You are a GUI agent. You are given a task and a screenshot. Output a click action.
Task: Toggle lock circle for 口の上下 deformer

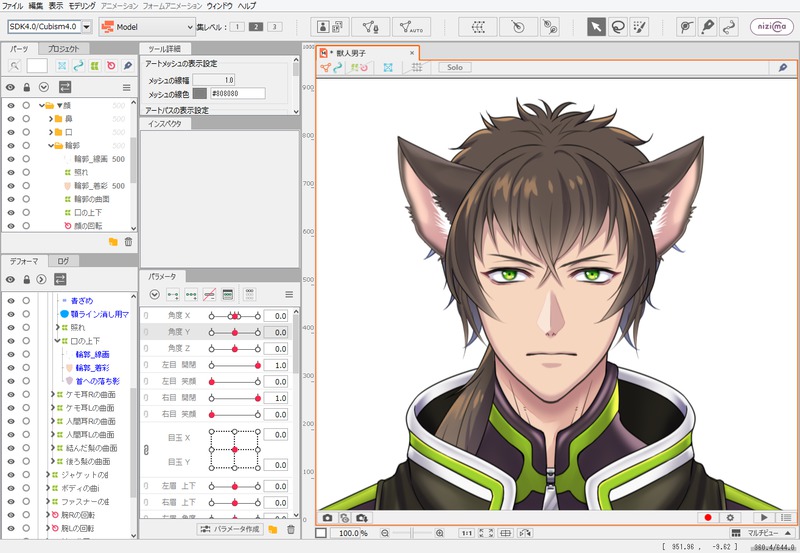pos(26,341)
